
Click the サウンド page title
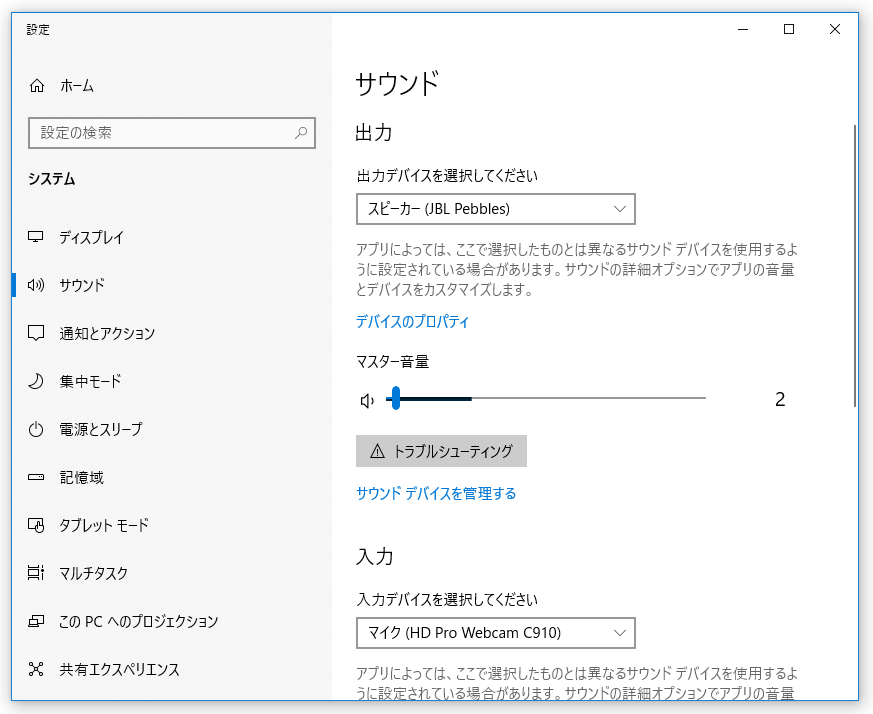pos(398,84)
